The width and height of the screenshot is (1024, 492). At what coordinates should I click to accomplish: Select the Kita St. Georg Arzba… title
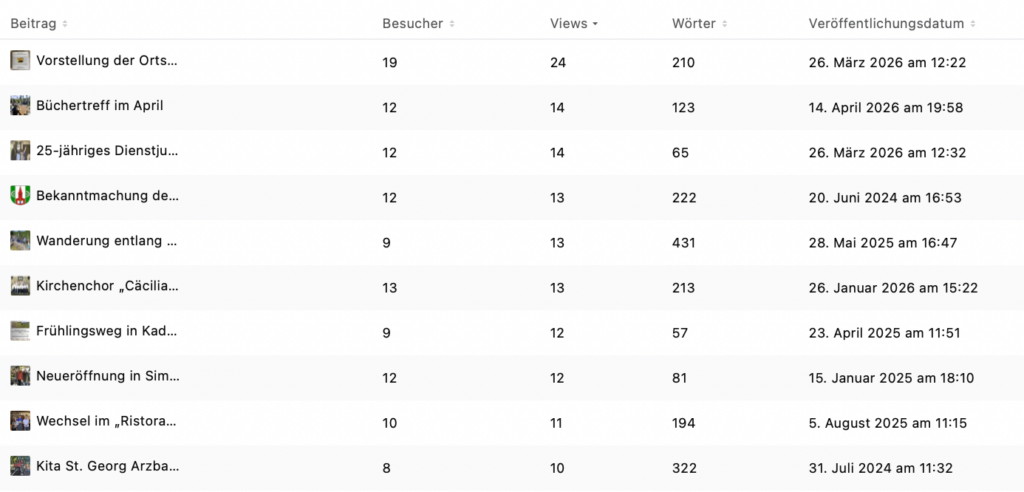pos(107,467)
